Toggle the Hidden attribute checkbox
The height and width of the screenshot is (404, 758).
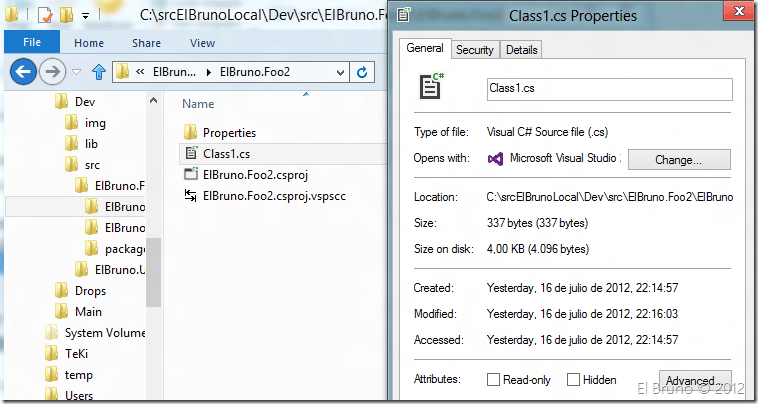point(573,380)
